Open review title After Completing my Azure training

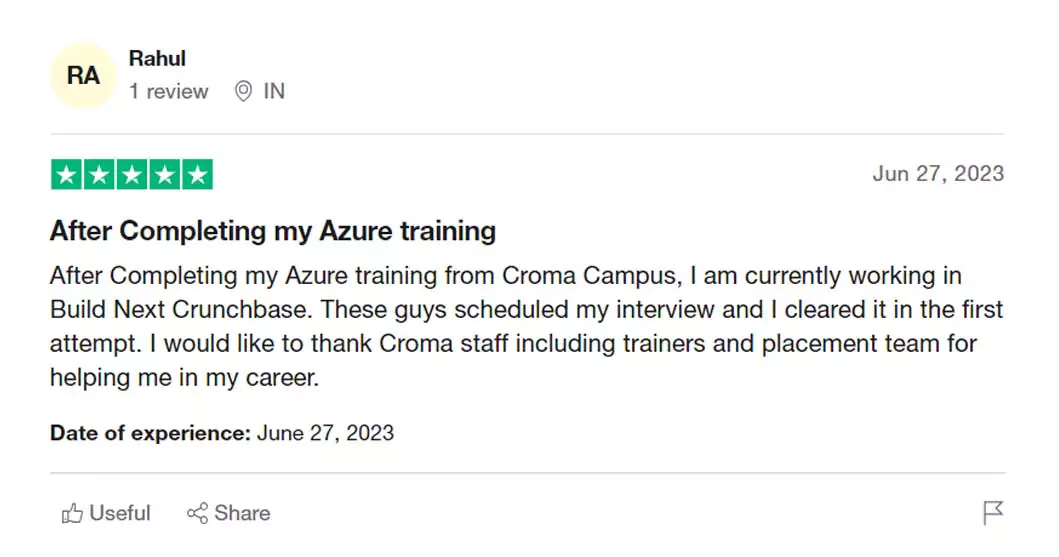pyautogui.click(x=273, y=231)
